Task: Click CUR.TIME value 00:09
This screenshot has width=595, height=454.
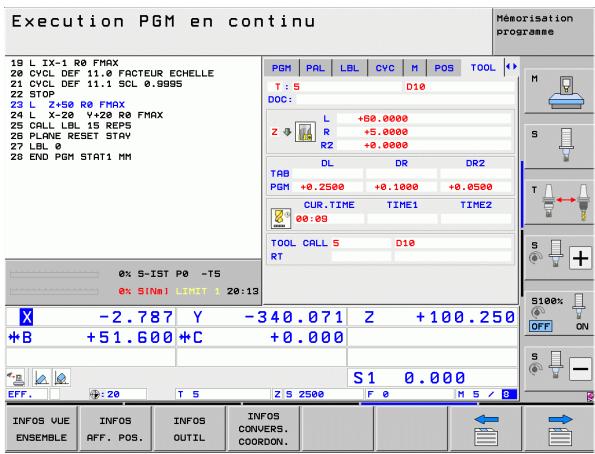Action: [311, 219]
